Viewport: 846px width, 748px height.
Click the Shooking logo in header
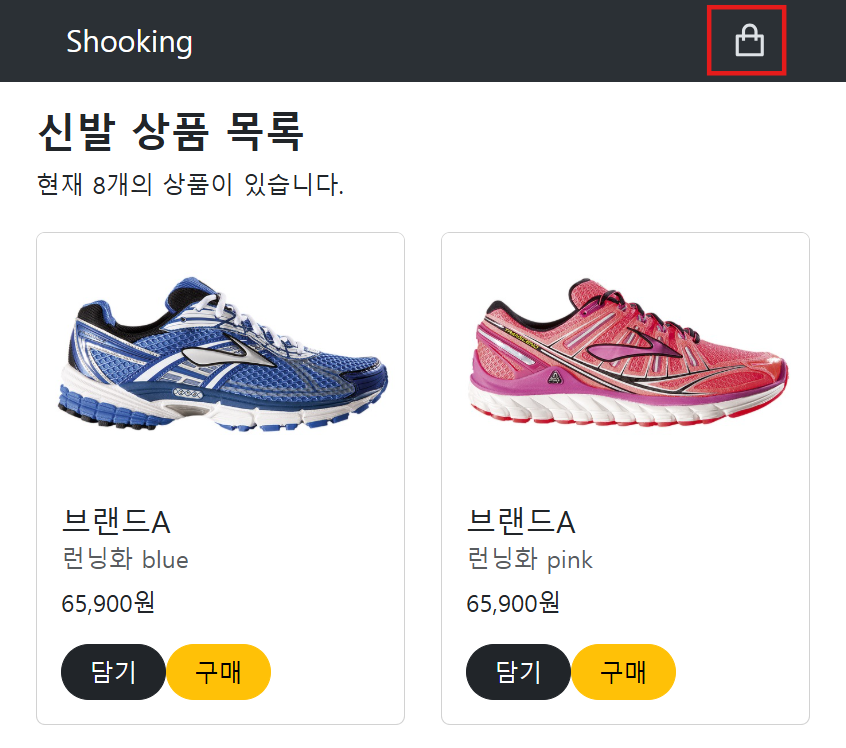129,42
